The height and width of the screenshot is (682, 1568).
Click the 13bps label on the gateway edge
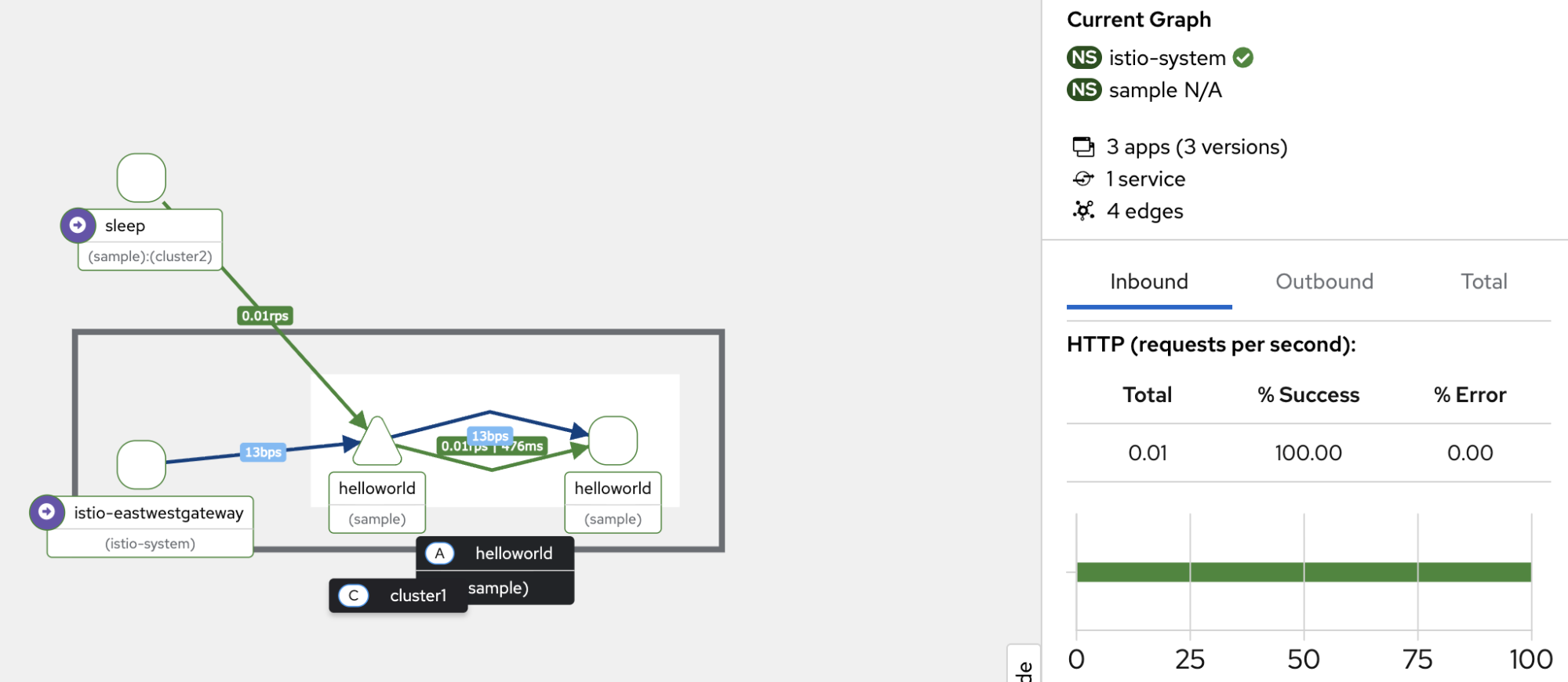[263, 452]
